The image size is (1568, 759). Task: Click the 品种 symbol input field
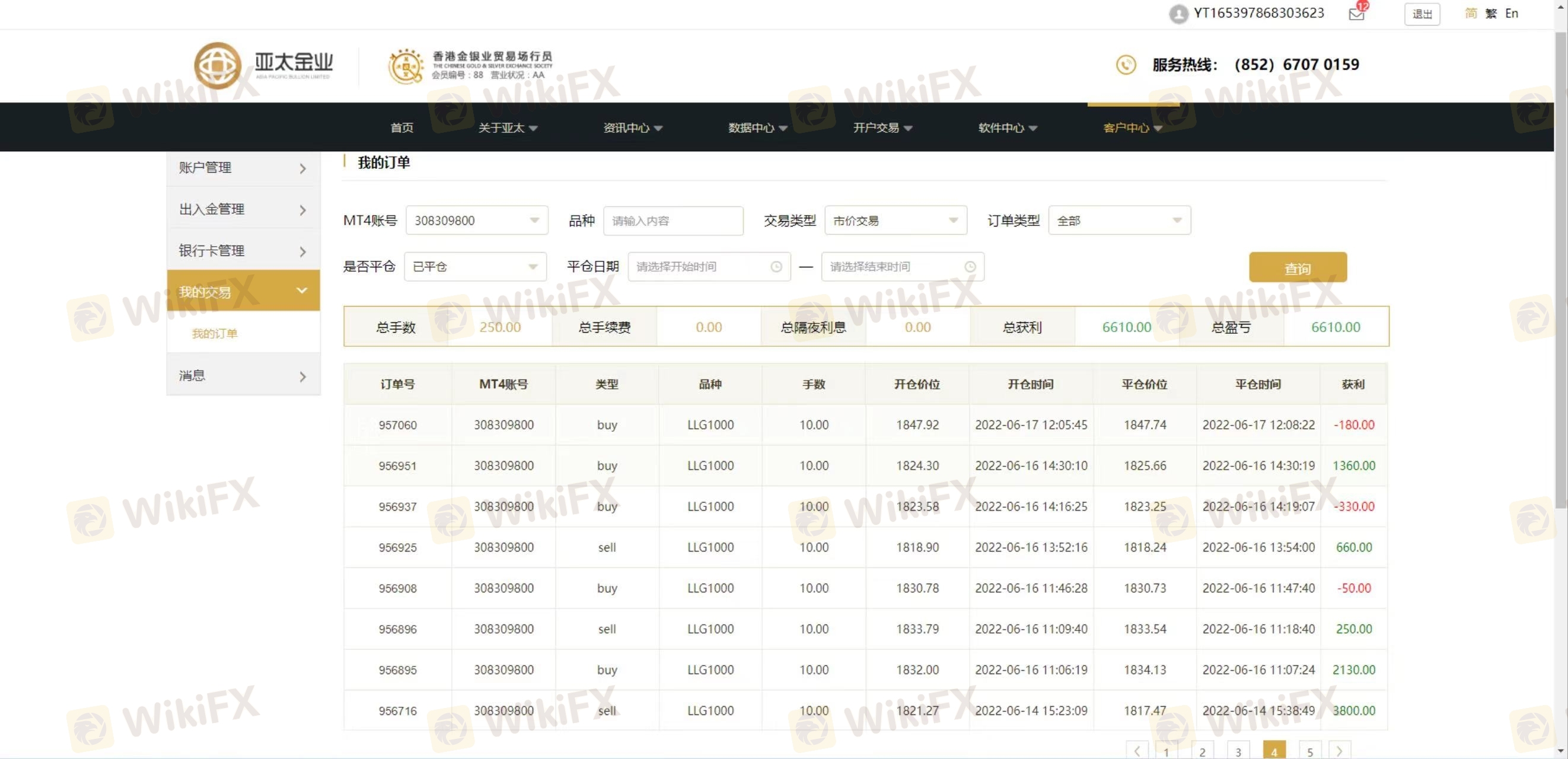pos(673,221)
